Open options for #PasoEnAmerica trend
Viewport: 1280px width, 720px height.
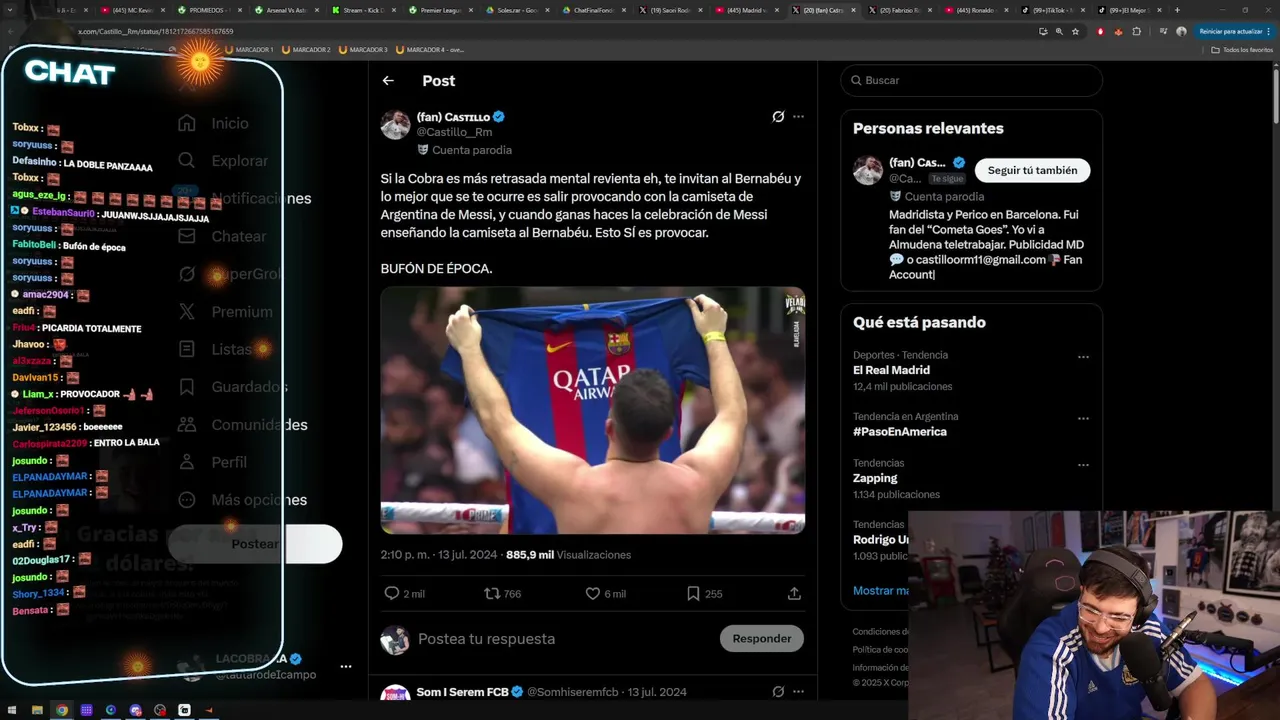point(1083,418)
